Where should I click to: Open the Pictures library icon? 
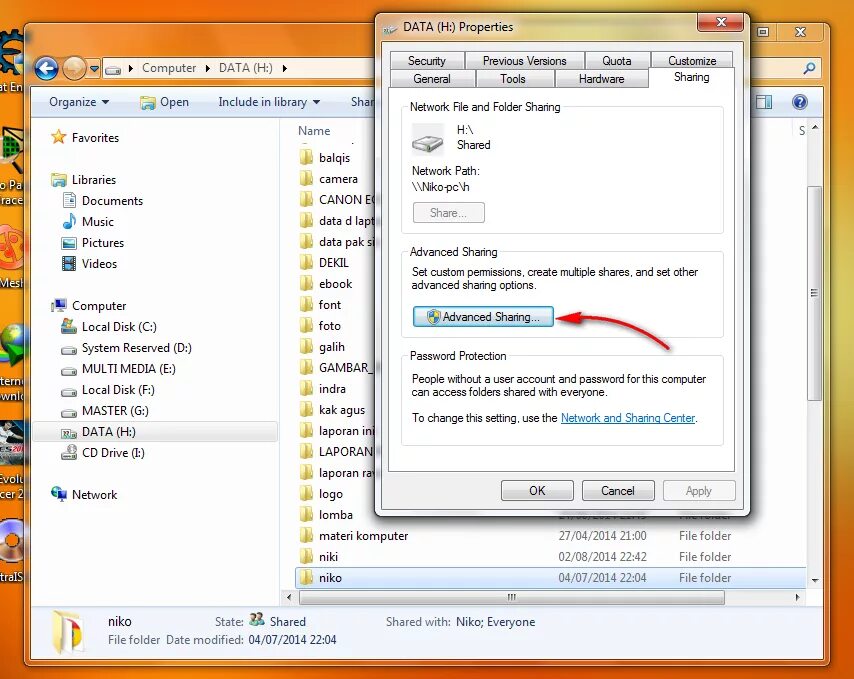click(x=69, y=243)
